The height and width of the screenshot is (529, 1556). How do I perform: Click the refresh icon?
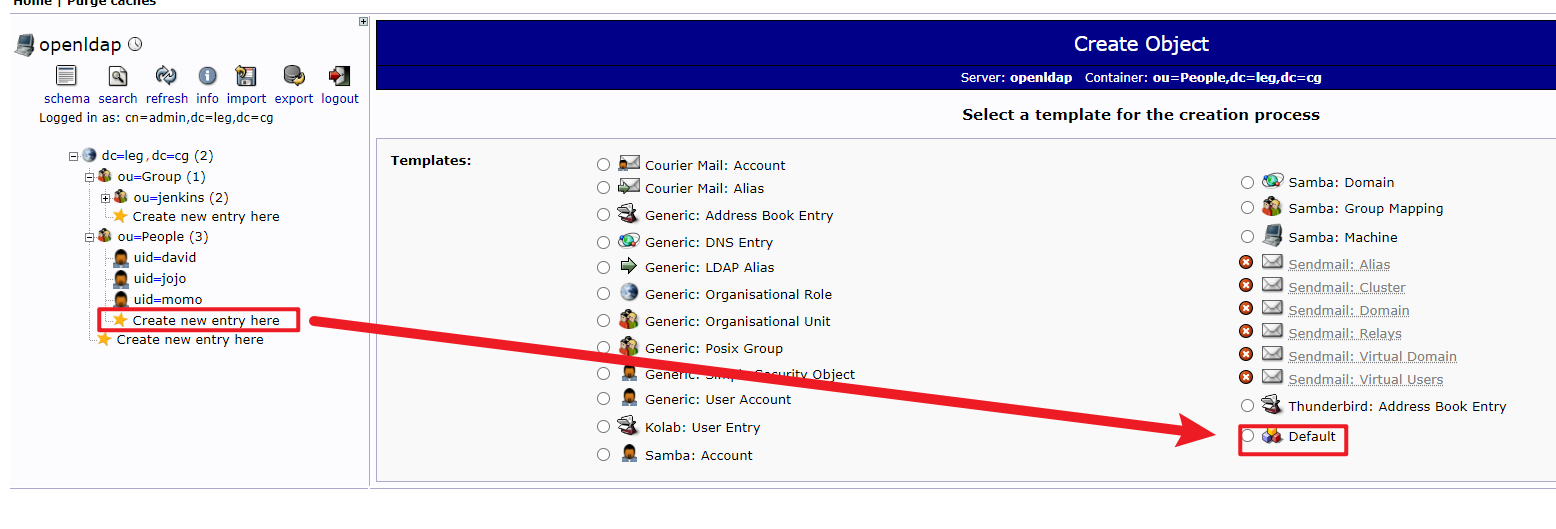[x=166, y=76]
